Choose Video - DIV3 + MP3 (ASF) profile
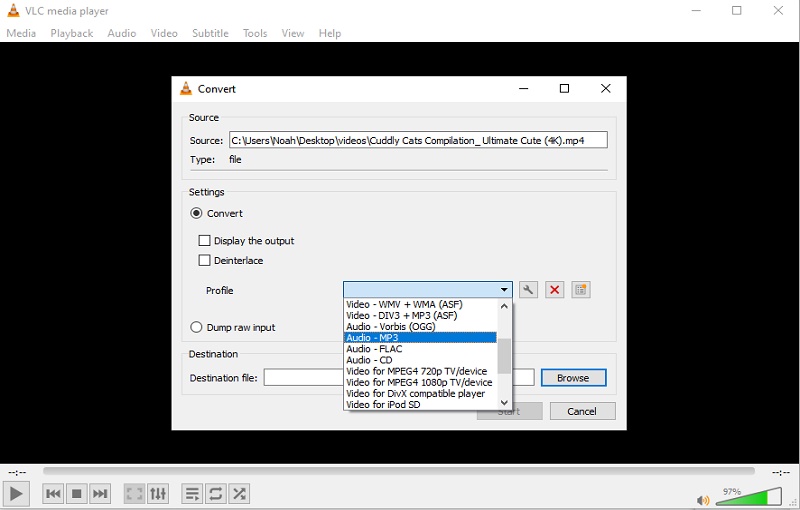Screen dimensions: 800x510 coord(420,315)
